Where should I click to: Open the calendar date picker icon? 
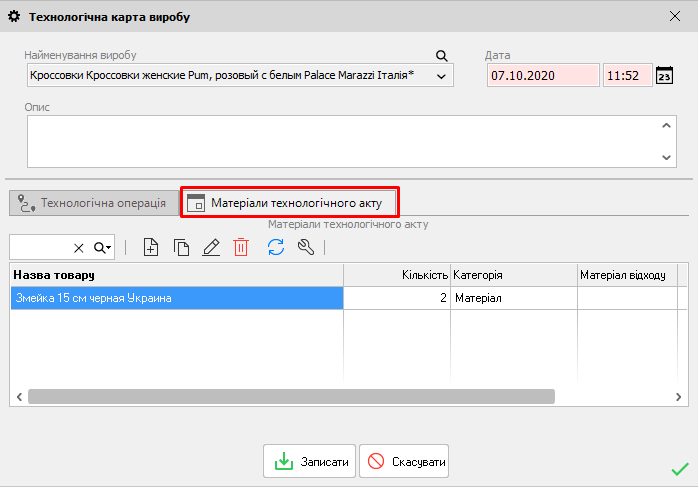[665, 76]
